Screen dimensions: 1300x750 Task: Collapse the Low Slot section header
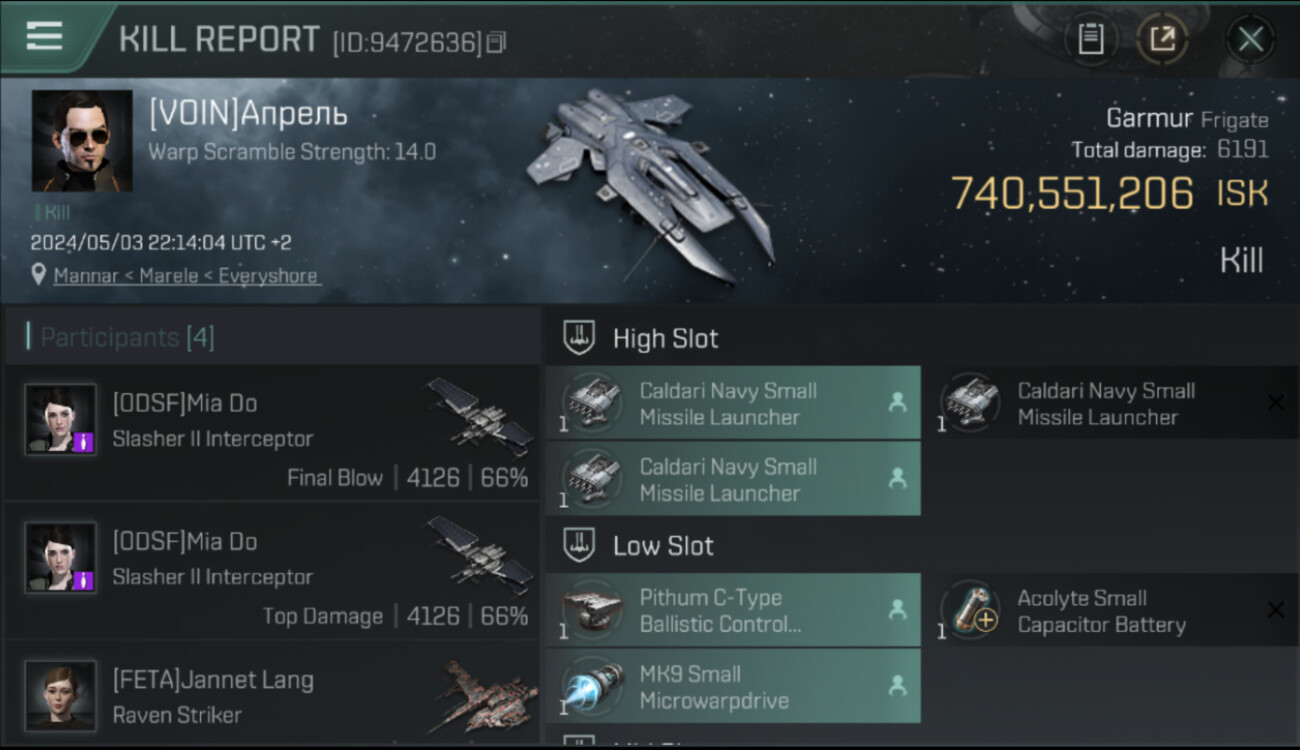pos(922,546)
